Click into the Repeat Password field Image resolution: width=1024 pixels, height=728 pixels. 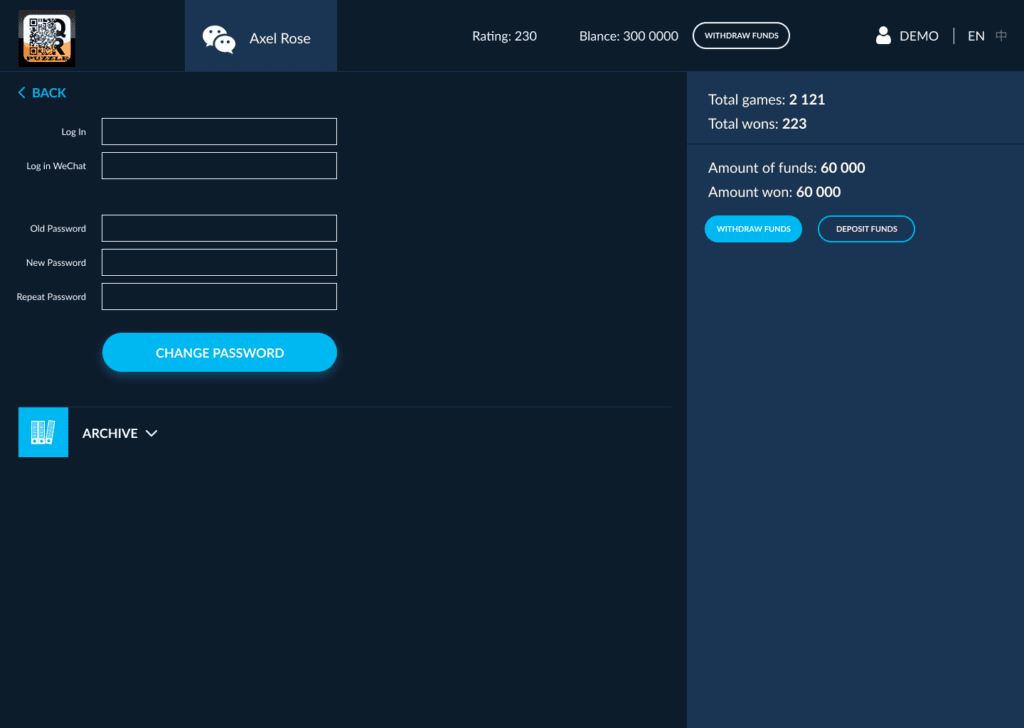[x=219, y=296]
